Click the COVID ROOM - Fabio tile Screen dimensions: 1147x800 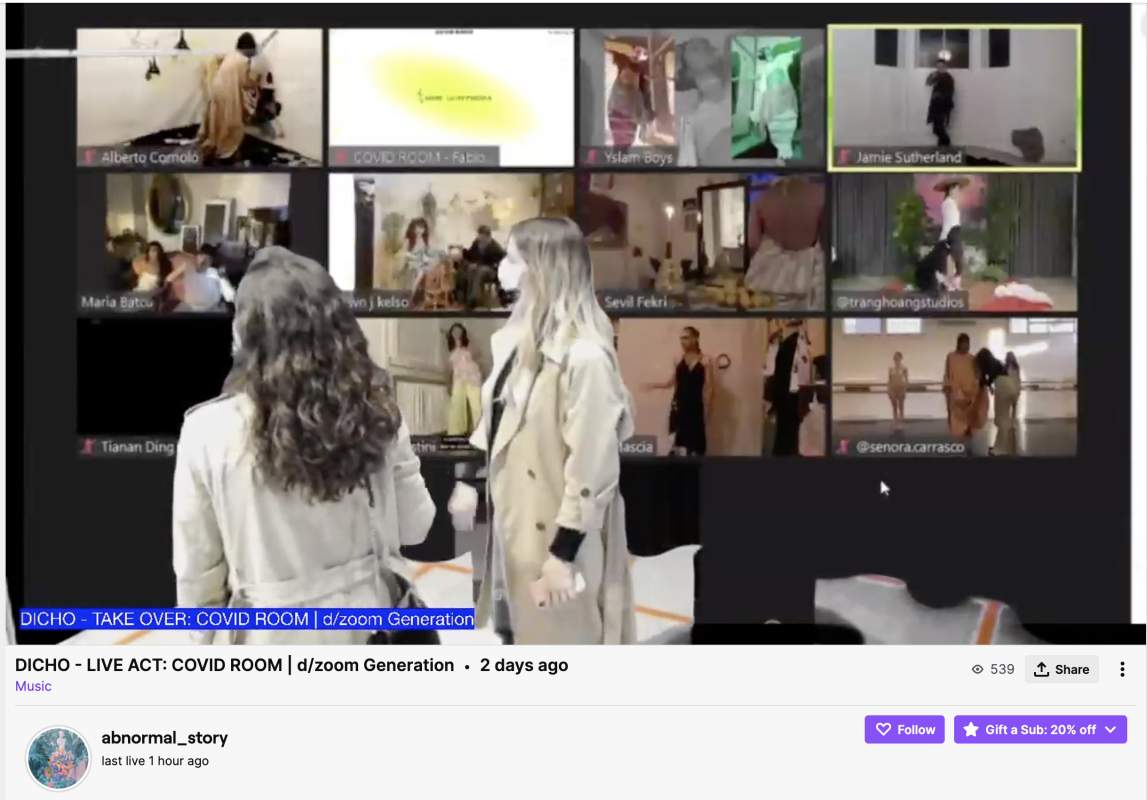pyautogui.click(x=451, y=97)
